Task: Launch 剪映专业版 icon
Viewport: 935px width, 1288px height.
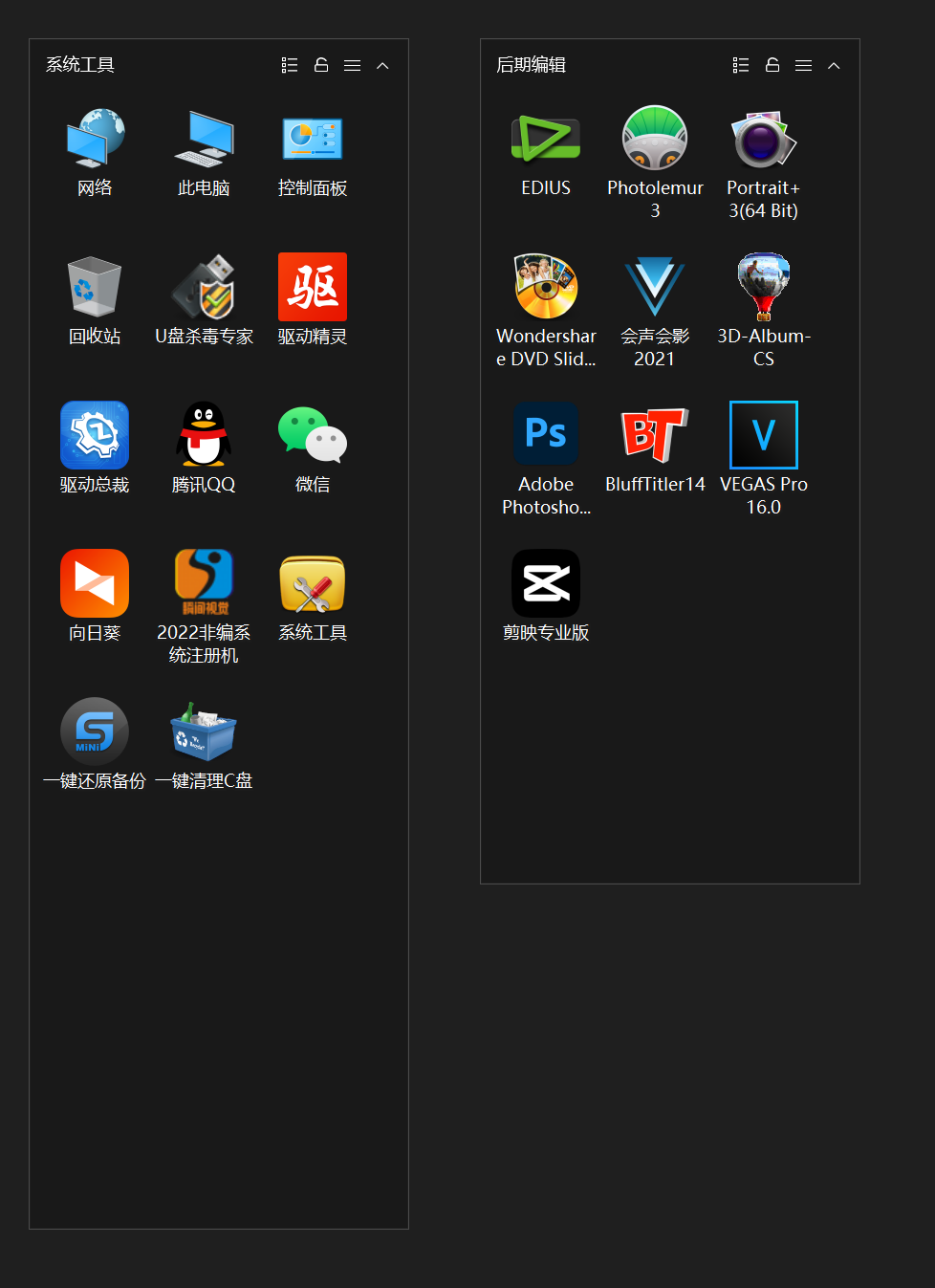Action: (546, 583)
